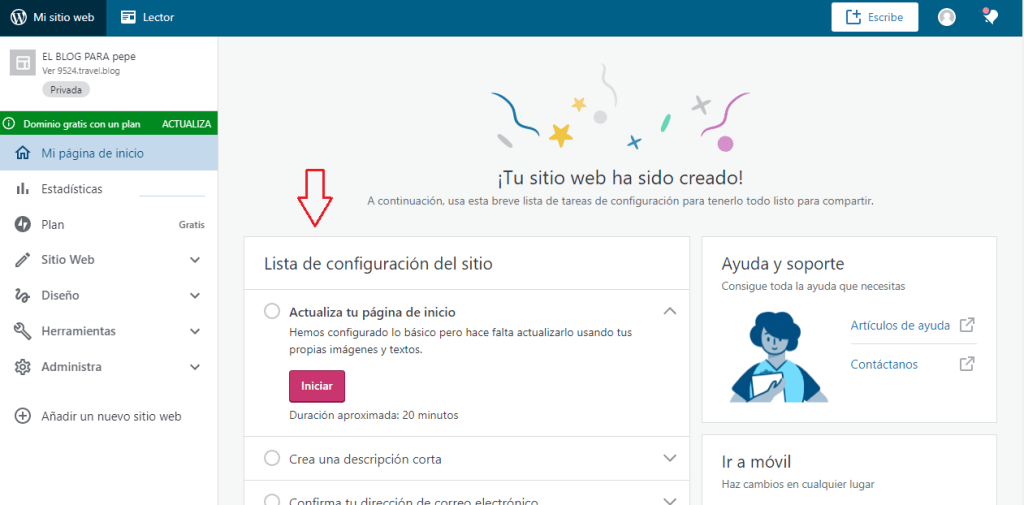Mark Crea una descripción corta as done

(x=272, y=458)
